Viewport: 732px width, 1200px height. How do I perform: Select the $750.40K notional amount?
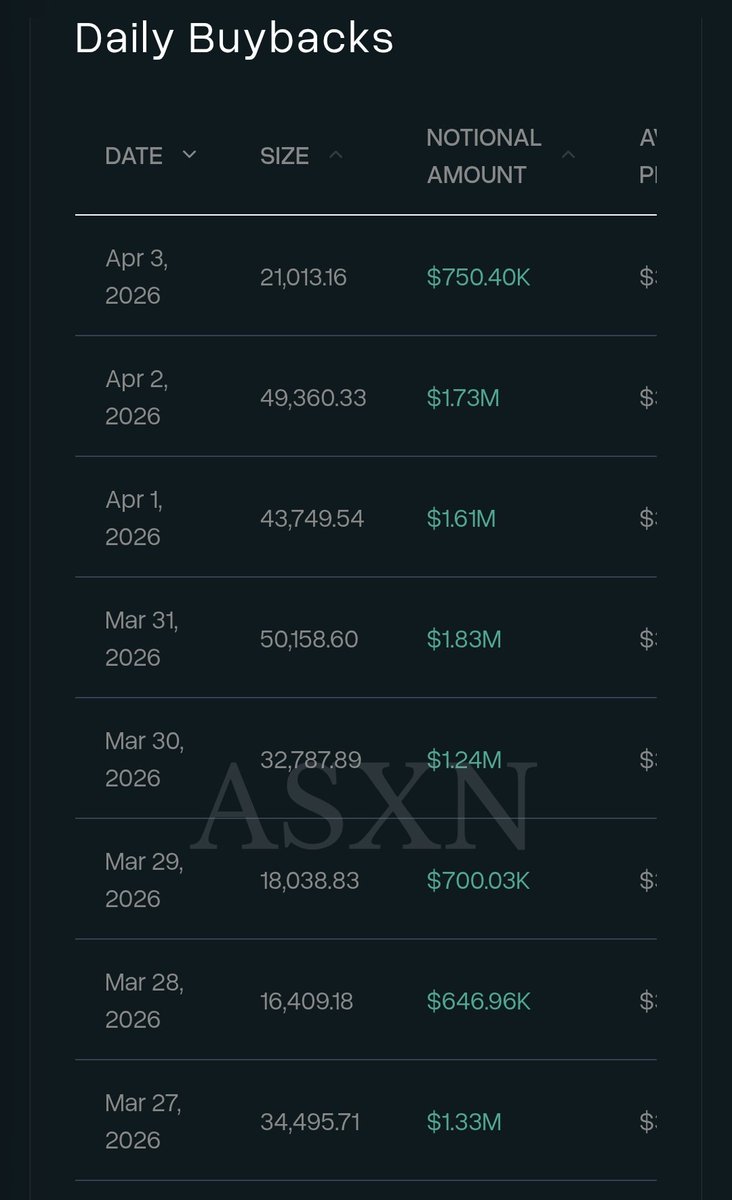click(478, 277)
